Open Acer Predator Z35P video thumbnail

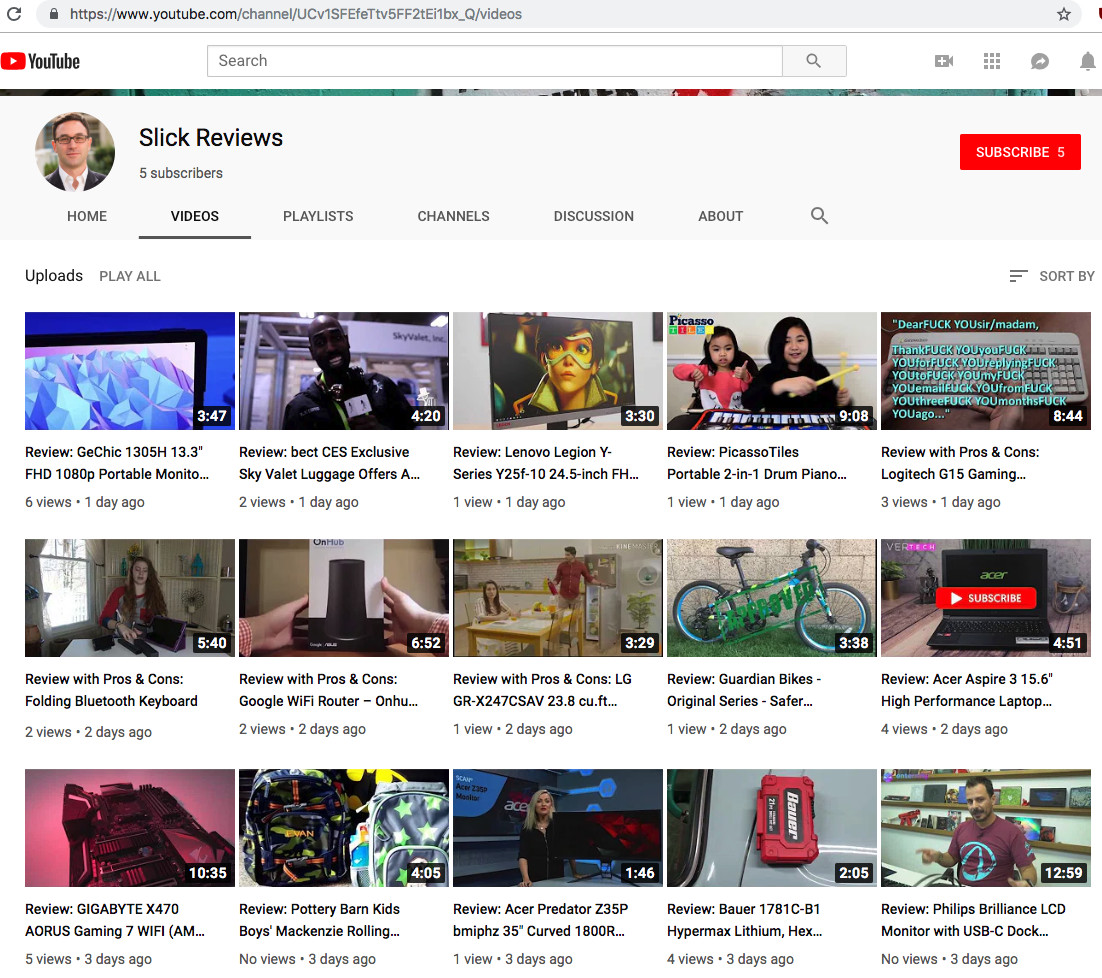[x=558, y=828]
